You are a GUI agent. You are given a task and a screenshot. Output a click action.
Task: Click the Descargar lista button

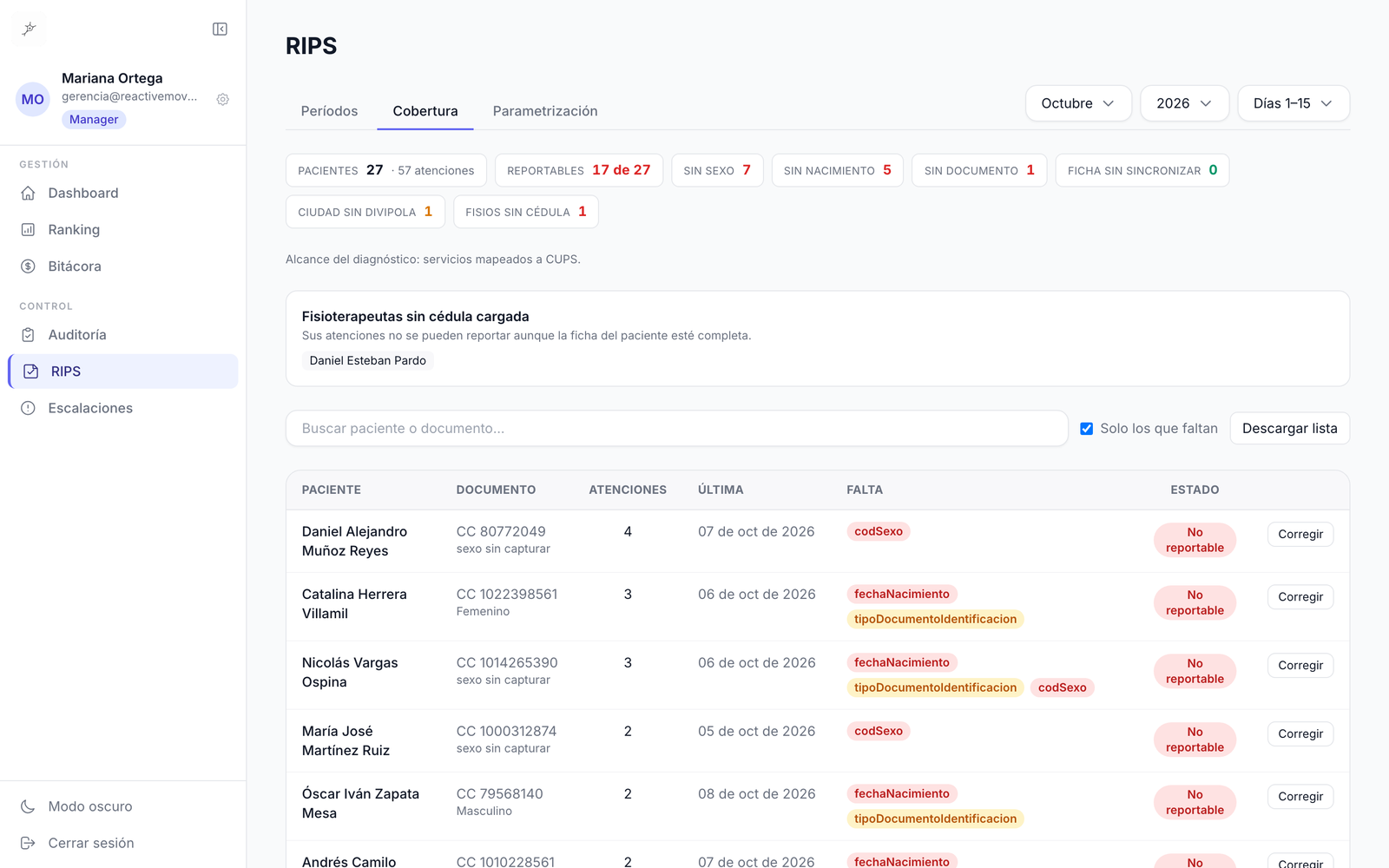click(1289, 429)
